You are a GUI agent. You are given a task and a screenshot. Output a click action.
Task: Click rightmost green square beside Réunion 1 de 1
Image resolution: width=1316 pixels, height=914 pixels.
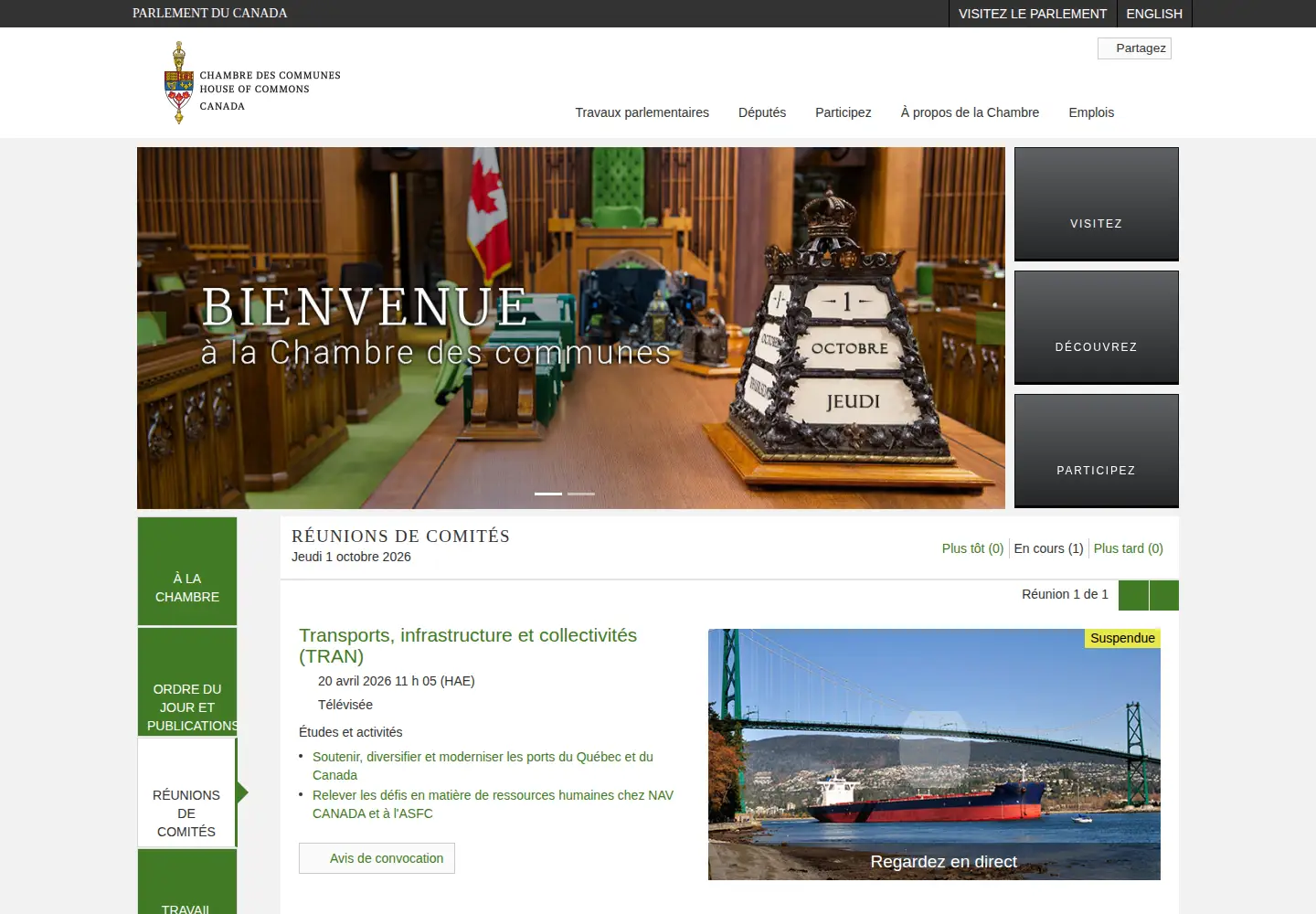pos(1164,595)
